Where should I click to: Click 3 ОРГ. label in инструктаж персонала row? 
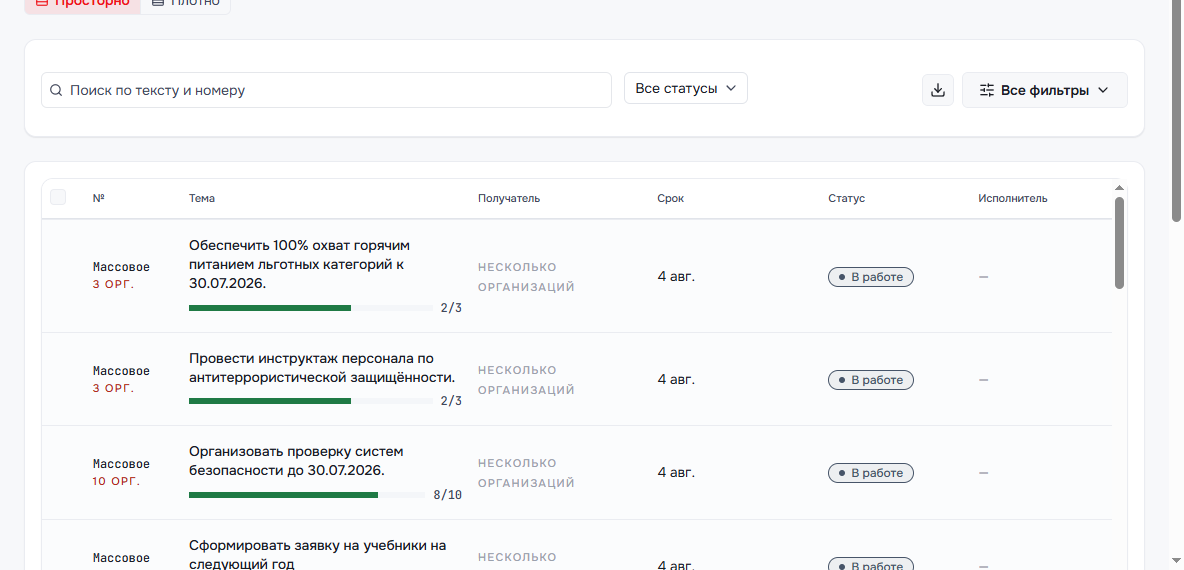113,388
